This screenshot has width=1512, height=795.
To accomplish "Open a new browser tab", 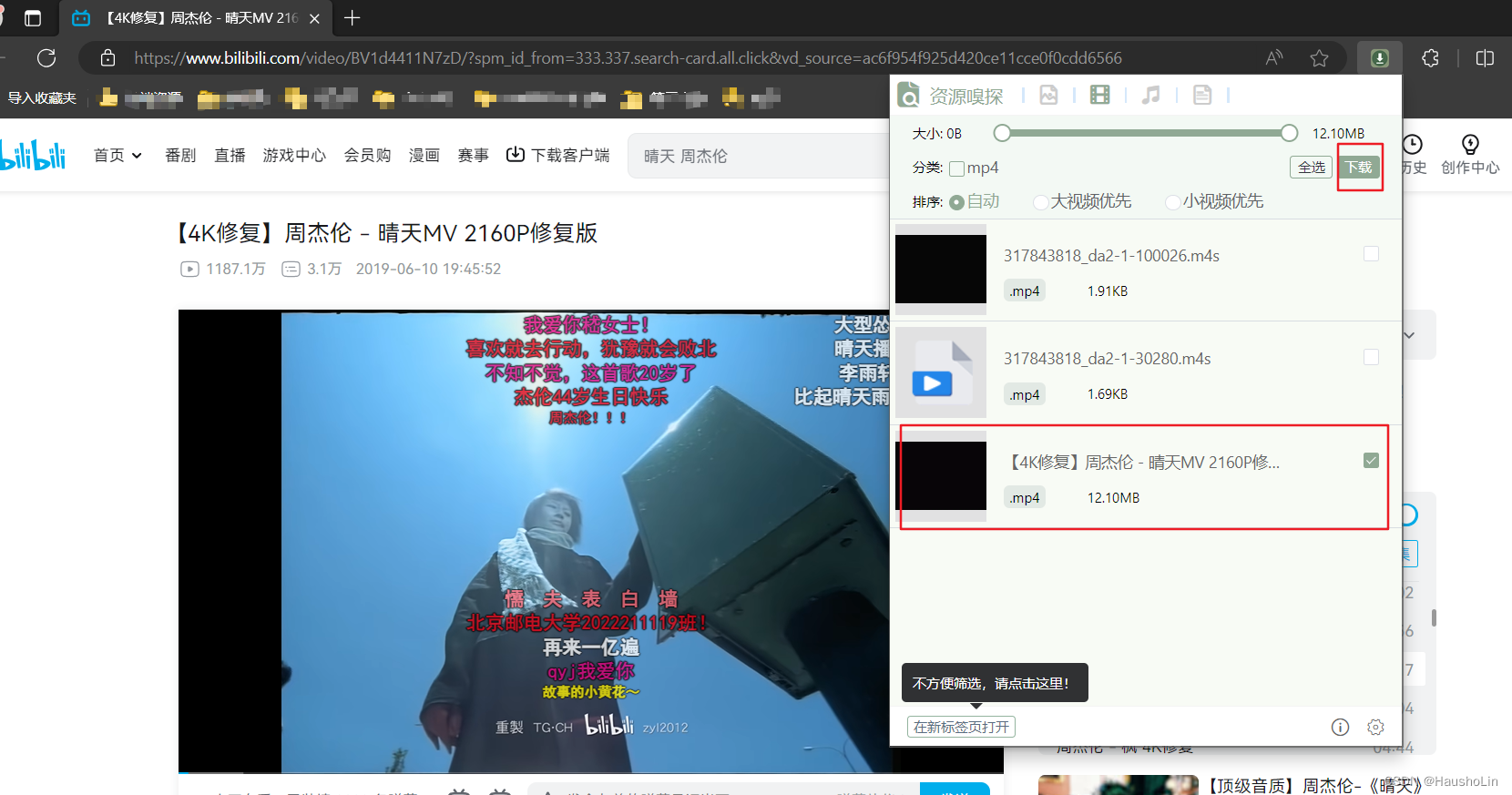I will click(352, 18).
